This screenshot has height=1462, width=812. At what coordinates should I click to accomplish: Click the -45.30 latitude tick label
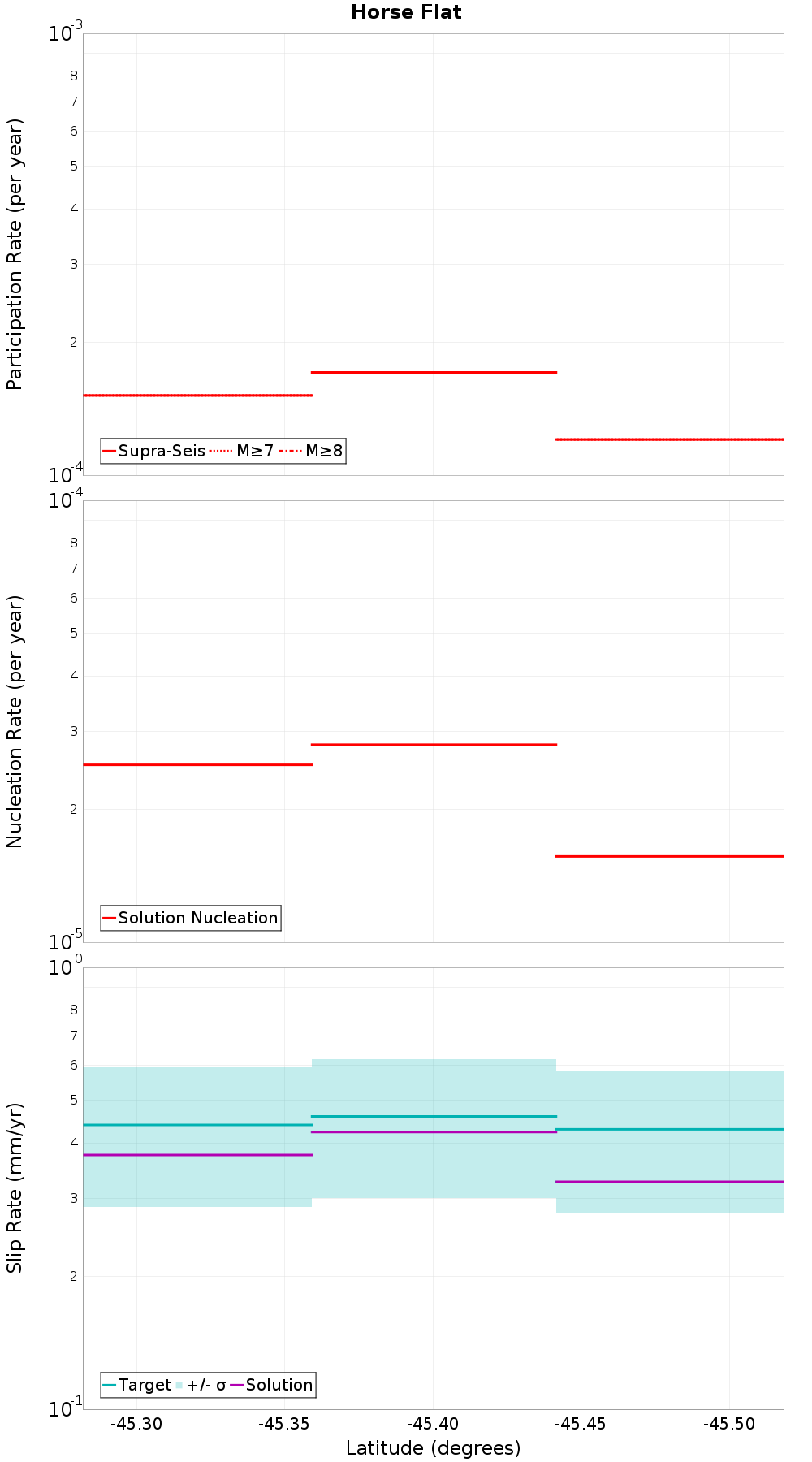coord(136,1424)
